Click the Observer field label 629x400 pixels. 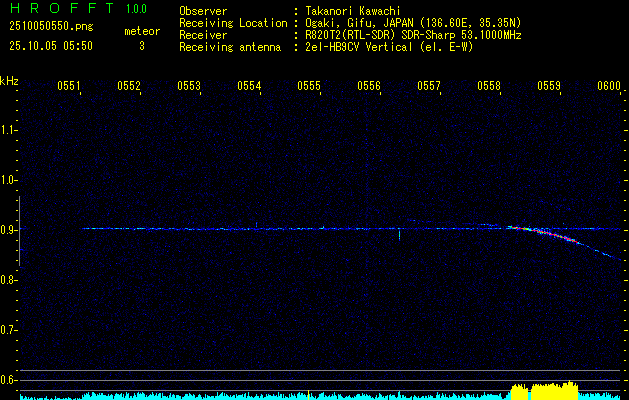pos(203,11)
